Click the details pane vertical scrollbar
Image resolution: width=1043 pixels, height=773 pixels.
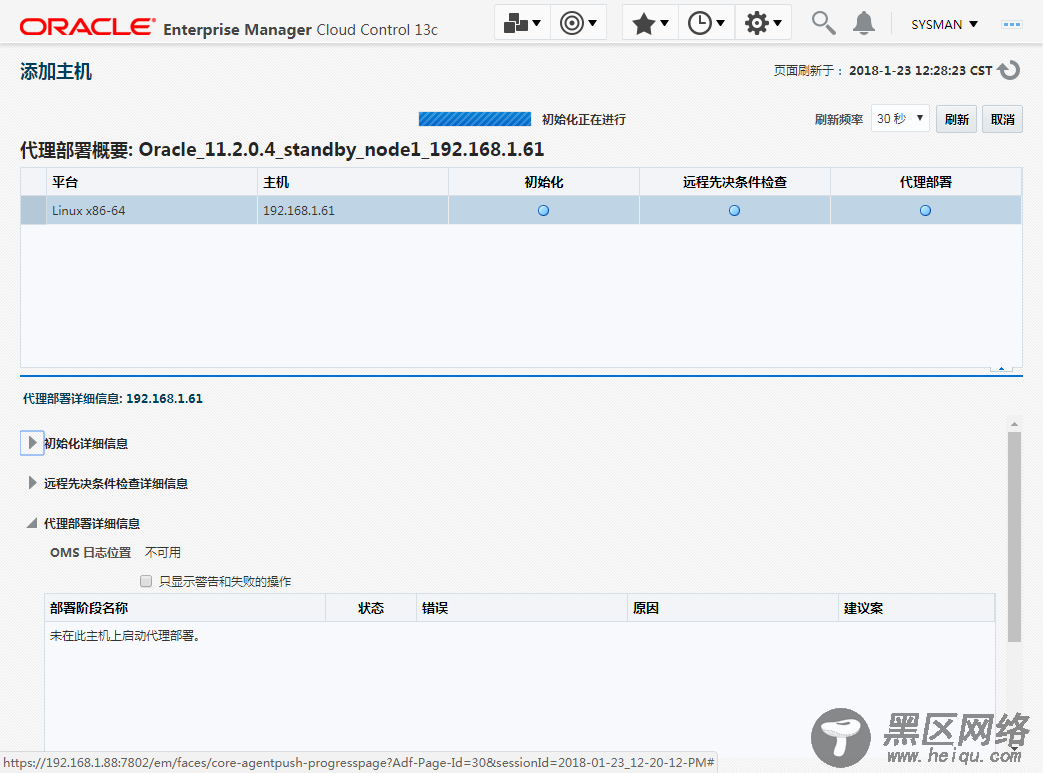click(x=1014, y=536)
